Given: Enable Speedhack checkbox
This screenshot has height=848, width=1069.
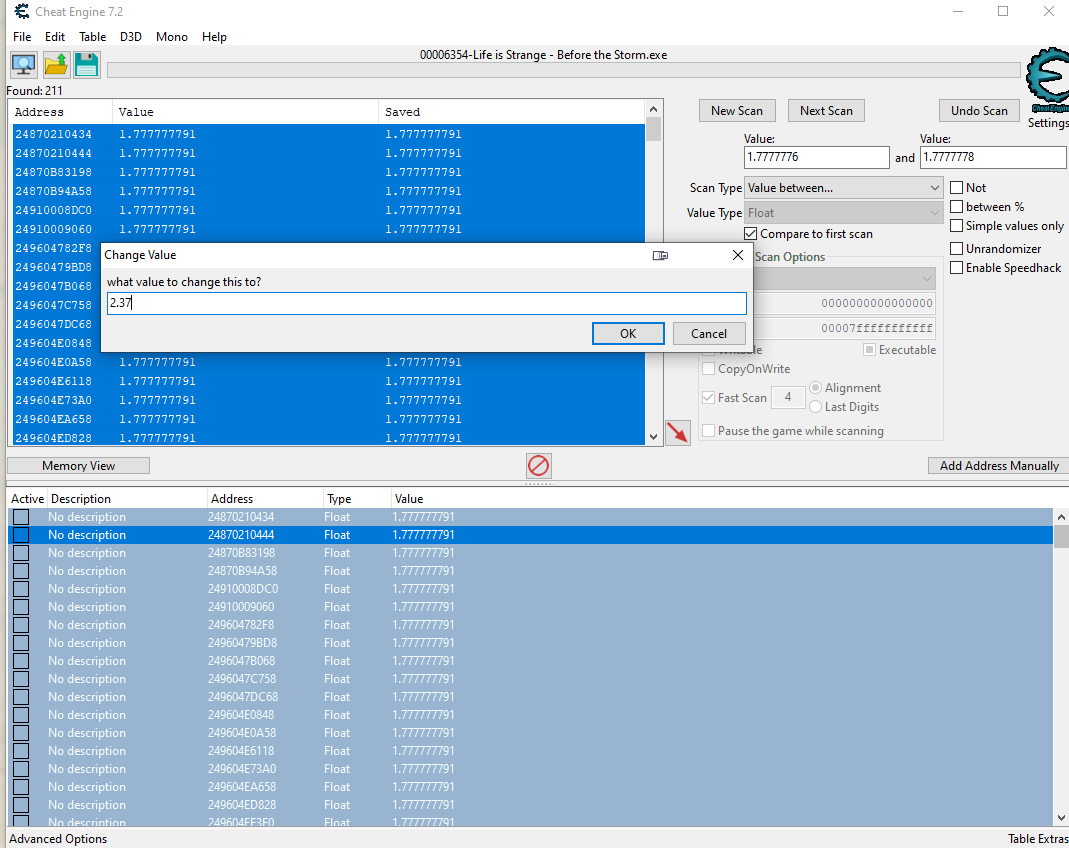Looking at the screenshot, I should (x=957, y=268).
